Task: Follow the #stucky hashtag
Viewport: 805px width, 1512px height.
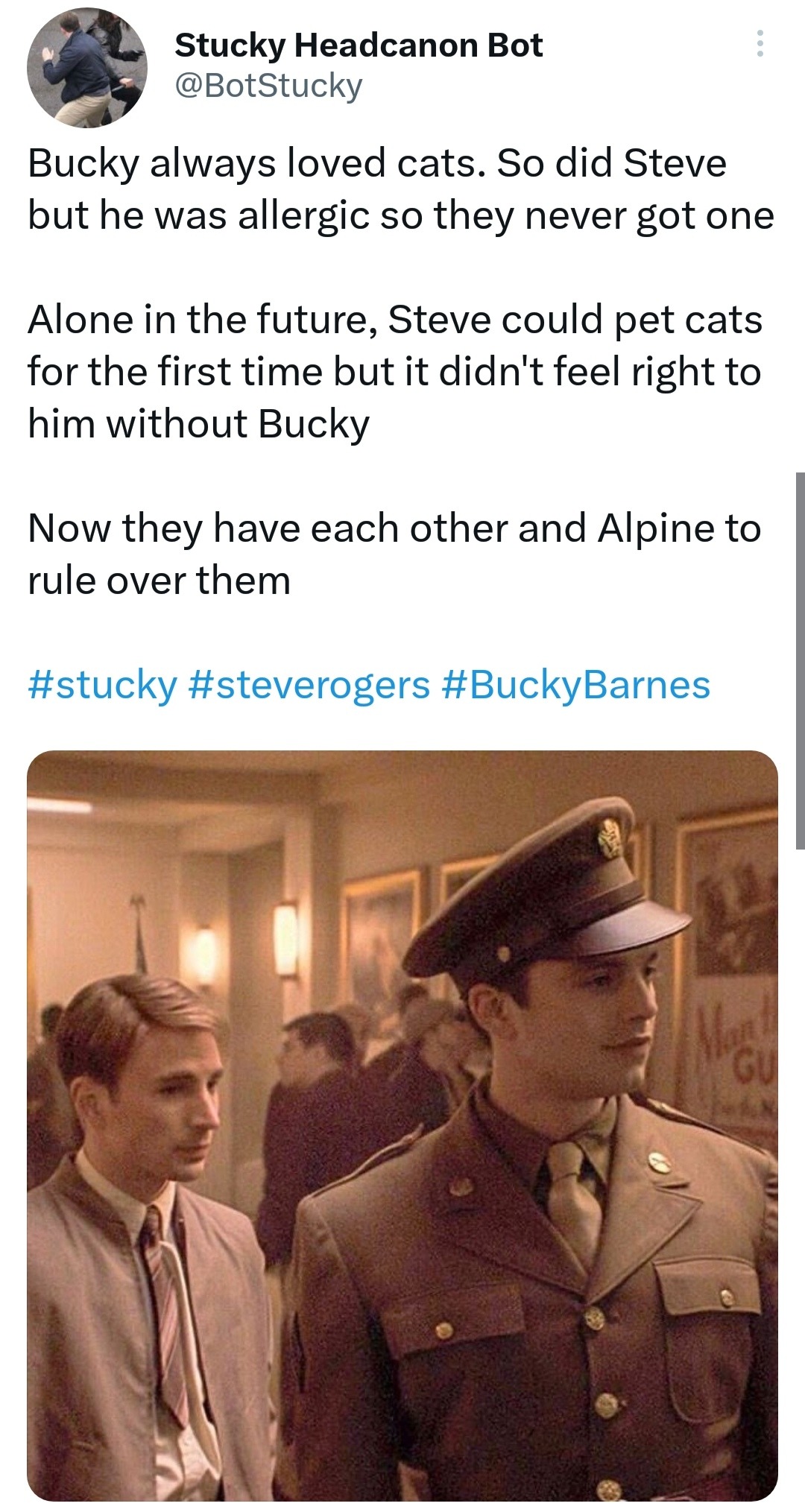Action: pos(102,685)
